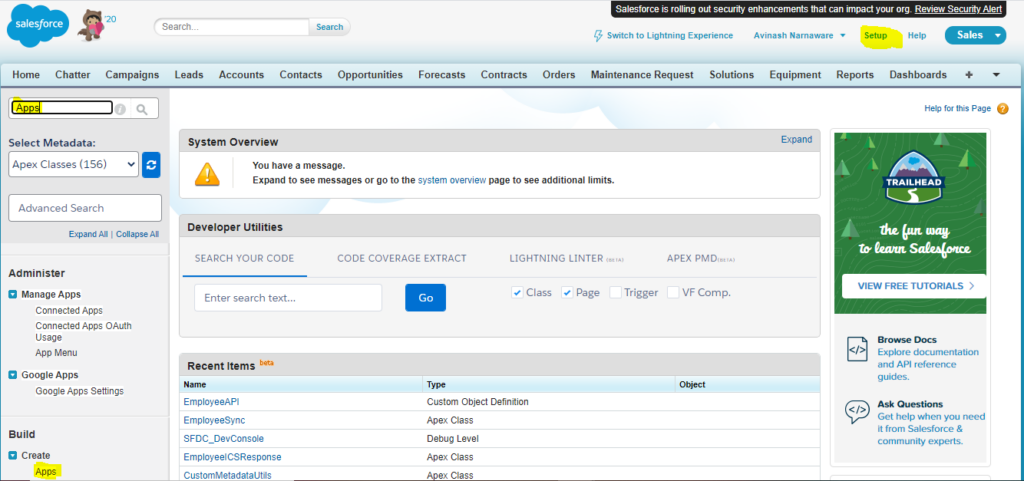Click Switch to Lightning Experience link
This screenshot has height=481, width=1024.
(669, 36)
